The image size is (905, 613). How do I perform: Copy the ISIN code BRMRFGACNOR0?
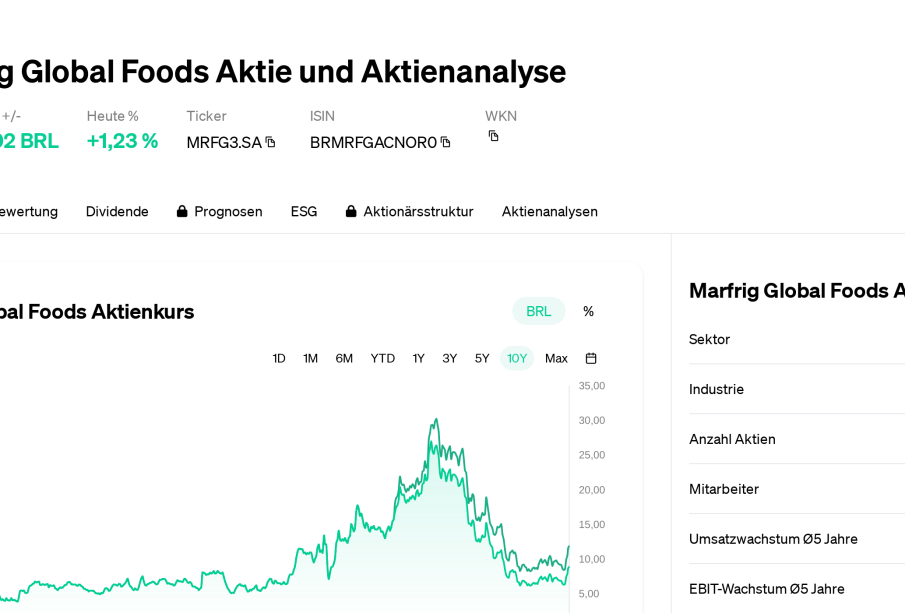click(x=446, y=142)
